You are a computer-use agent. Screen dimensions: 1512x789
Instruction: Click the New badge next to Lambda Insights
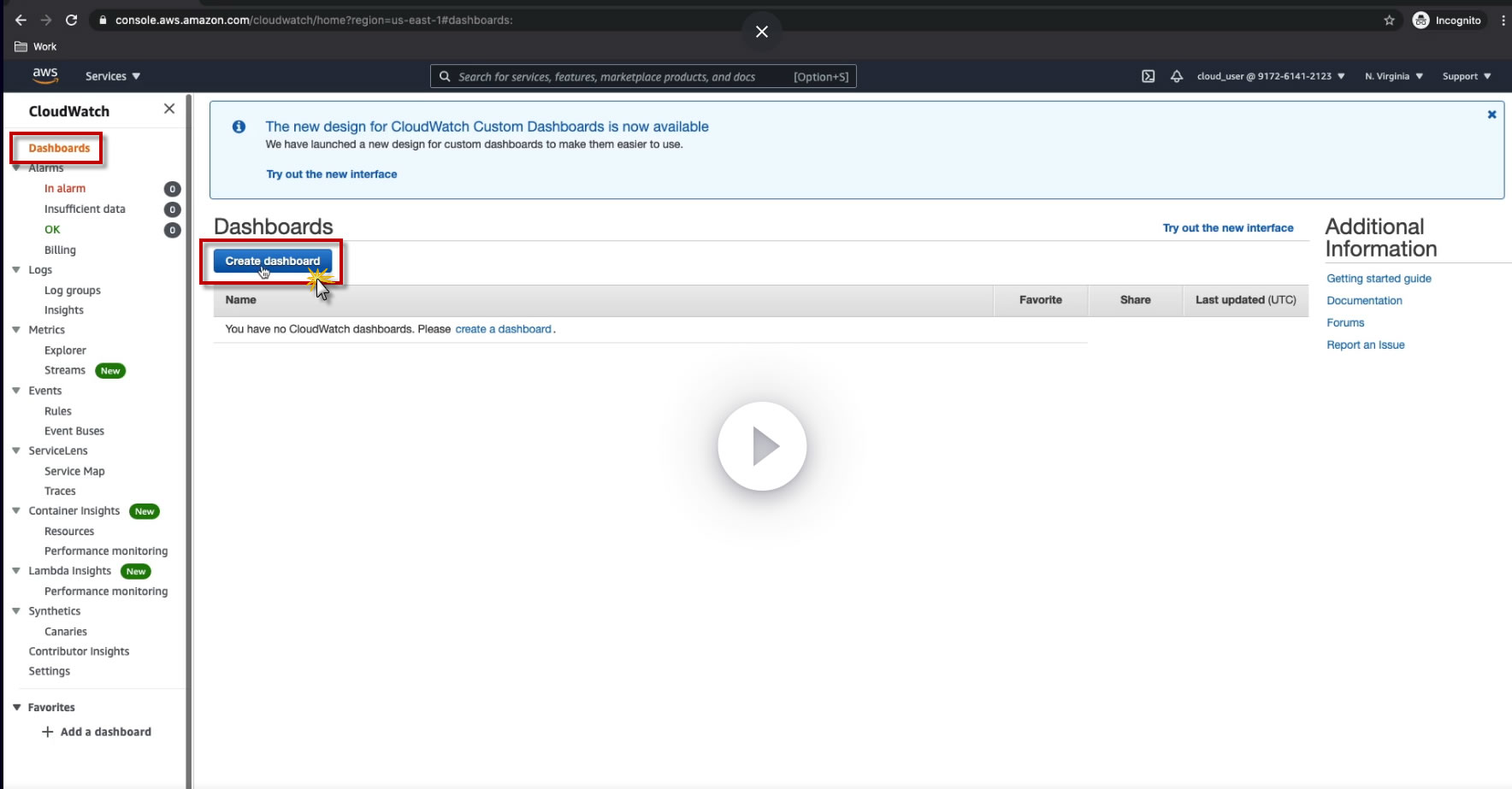coord(136,572)
